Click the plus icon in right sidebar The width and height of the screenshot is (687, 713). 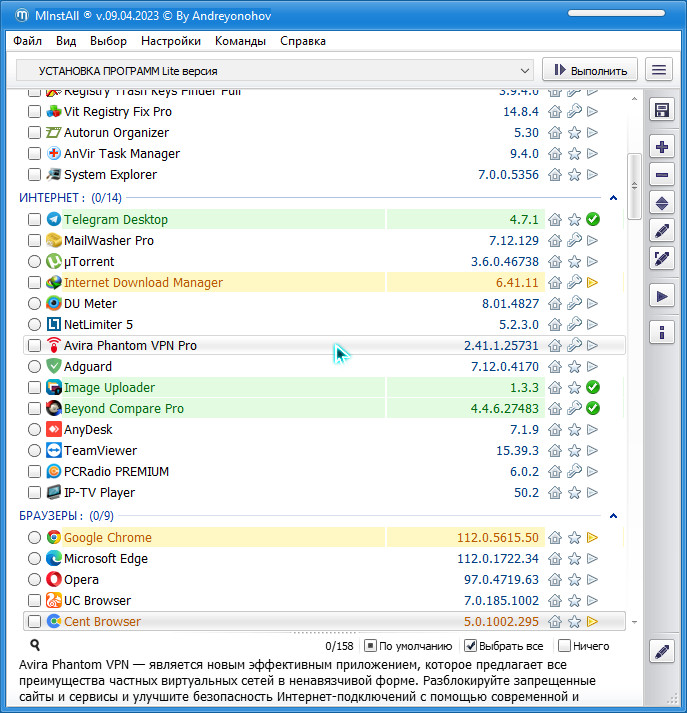661,147
